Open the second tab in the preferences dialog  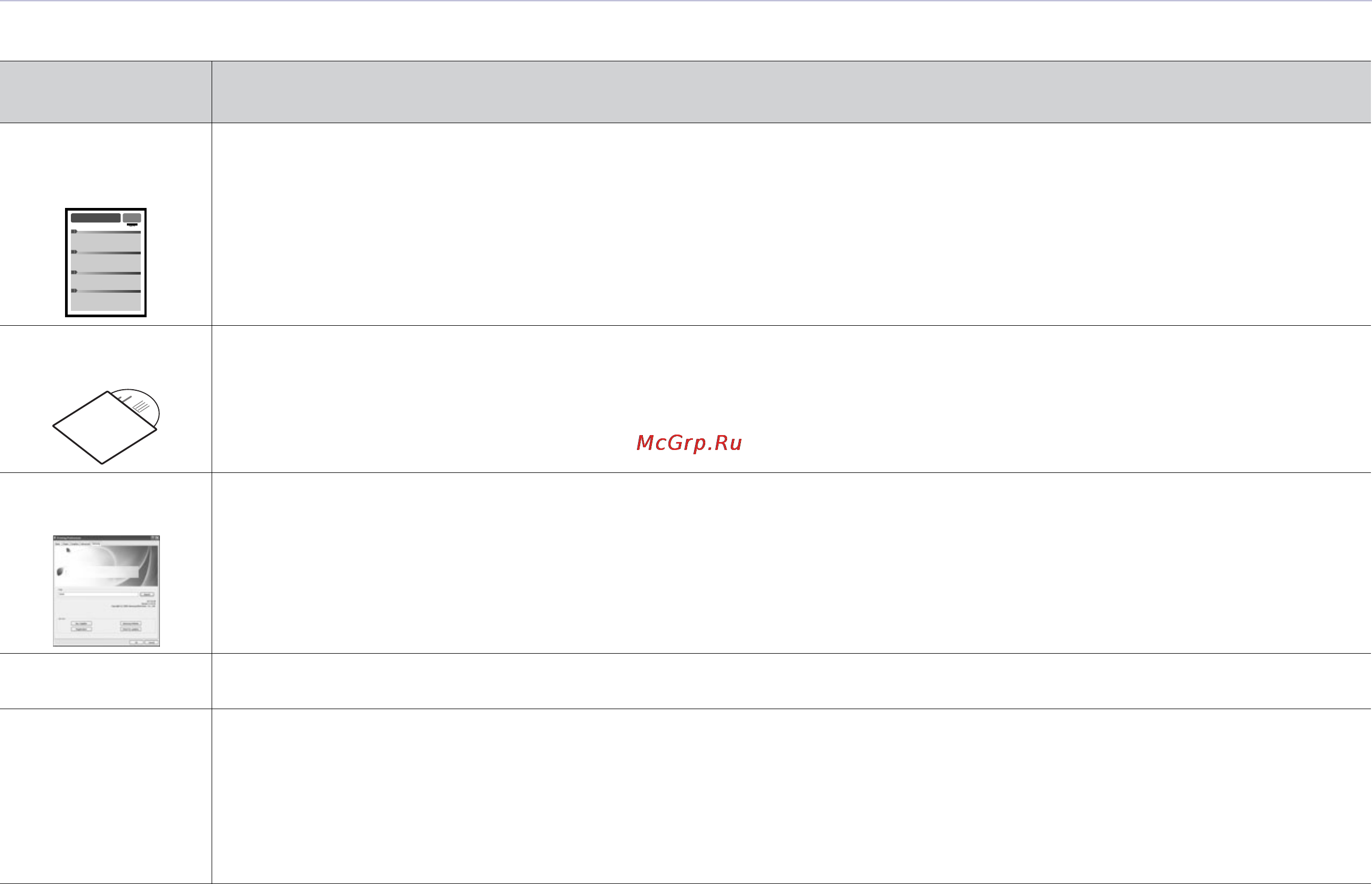(66, 544)
